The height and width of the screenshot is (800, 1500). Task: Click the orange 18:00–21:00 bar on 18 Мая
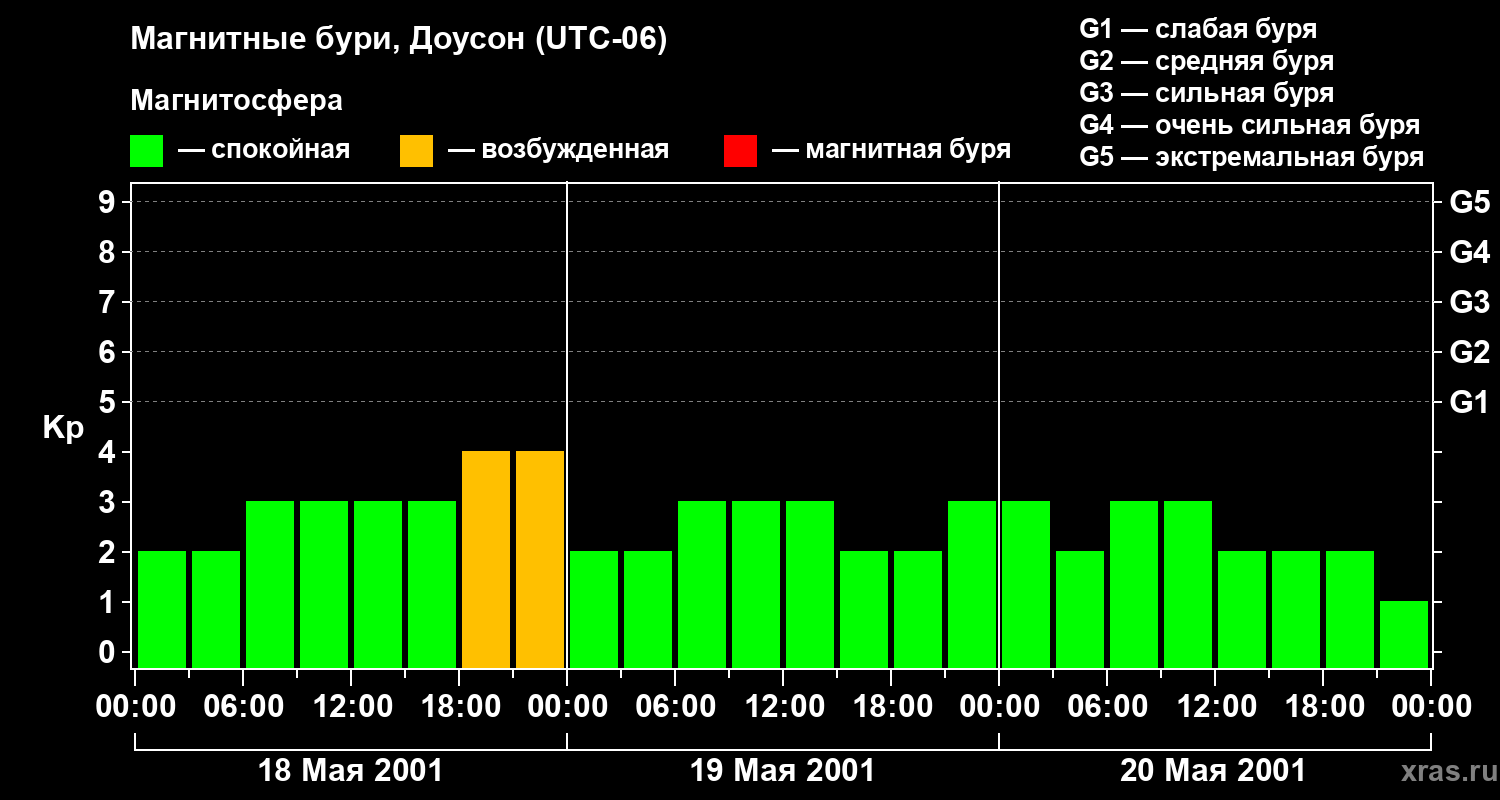point(486,559)
